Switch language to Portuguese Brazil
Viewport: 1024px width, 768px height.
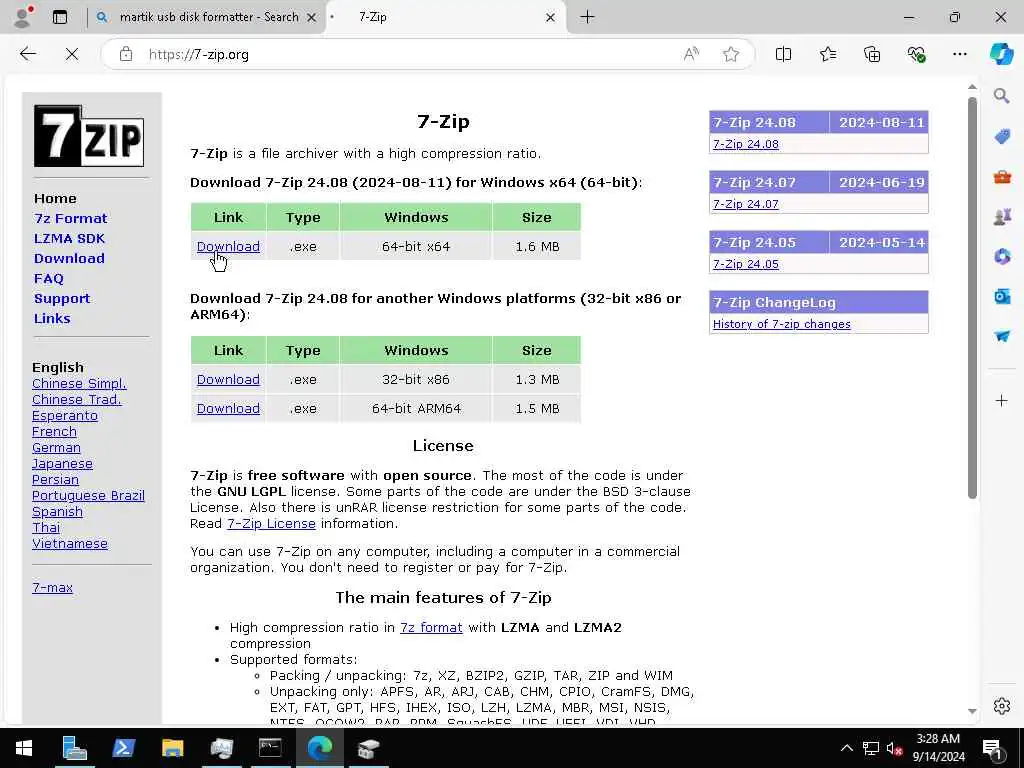[x=88, y=496]
